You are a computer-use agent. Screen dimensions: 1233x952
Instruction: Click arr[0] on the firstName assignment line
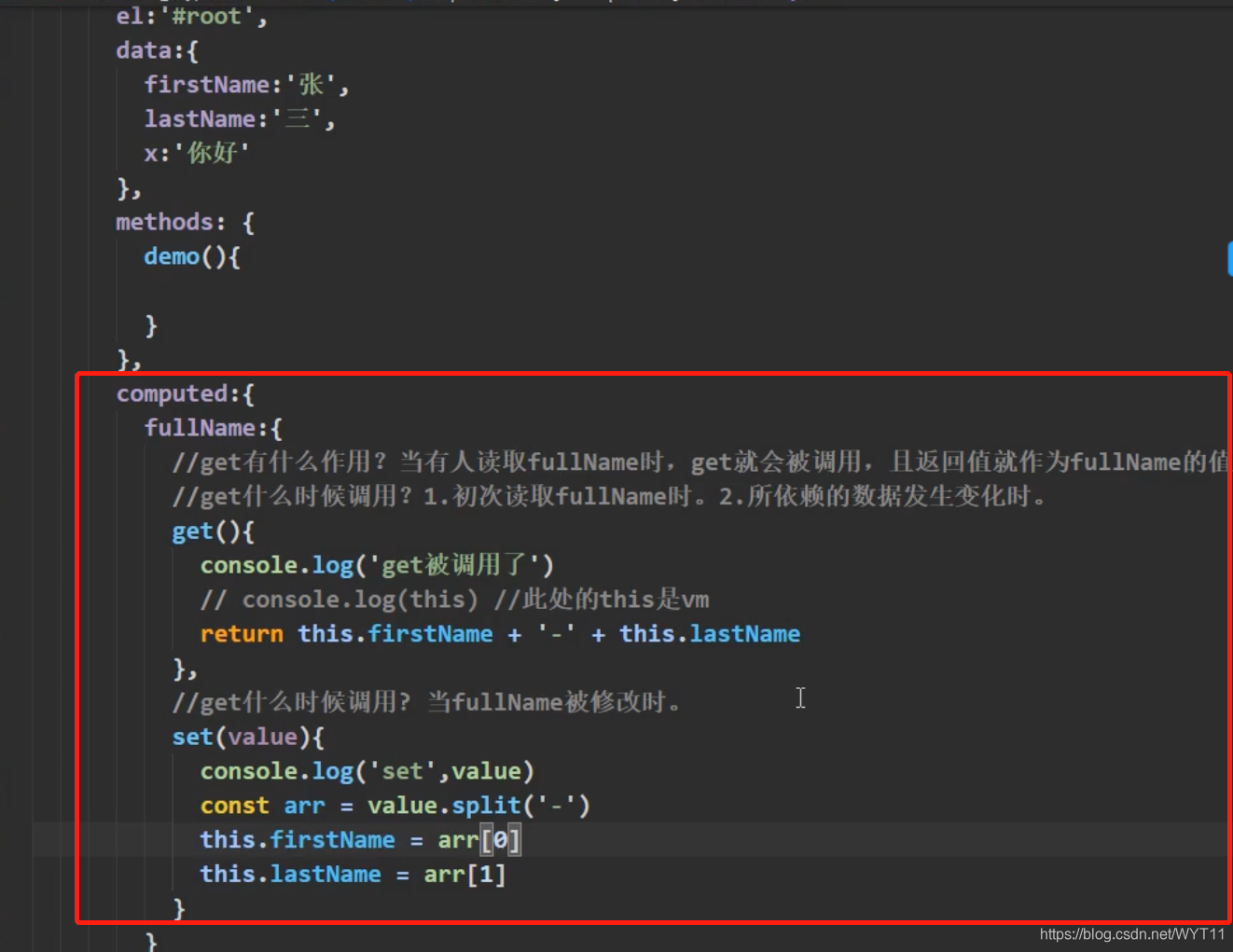tap(479, 840)
